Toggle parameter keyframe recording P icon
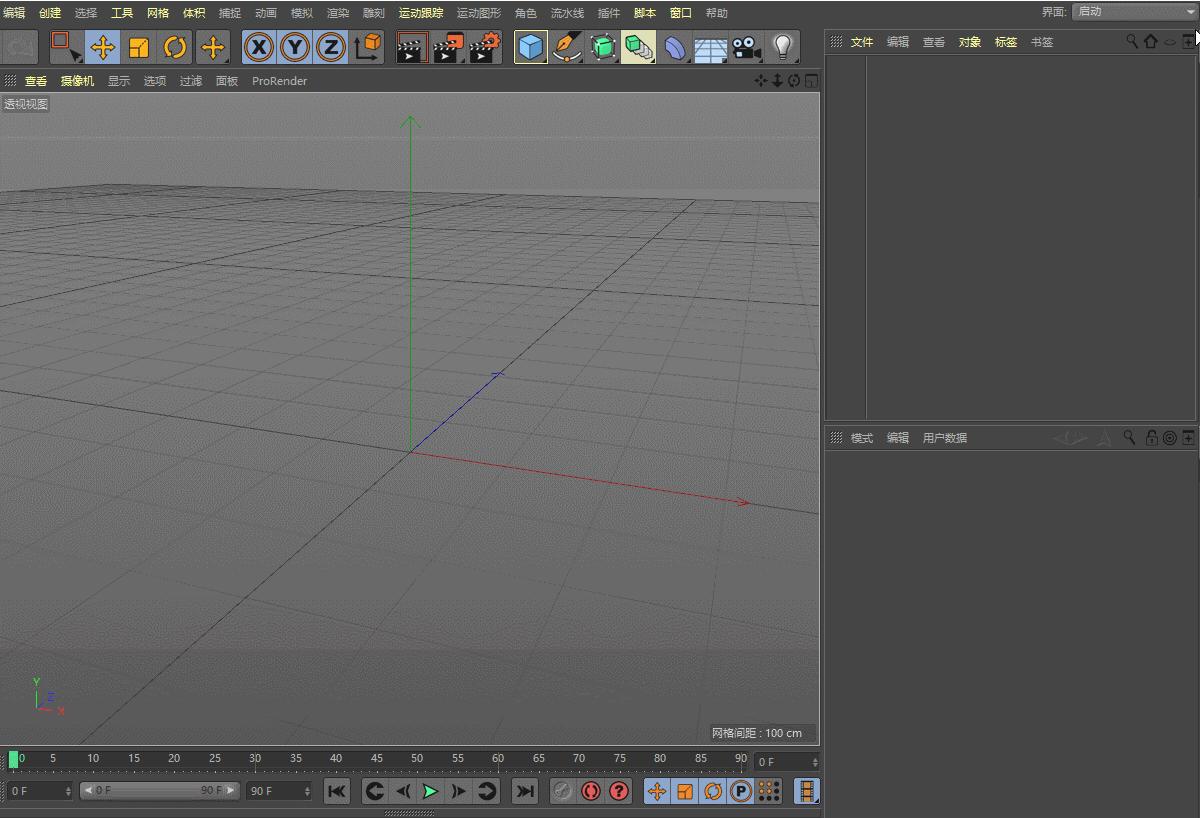1200x818 pixels. [741, 791]
